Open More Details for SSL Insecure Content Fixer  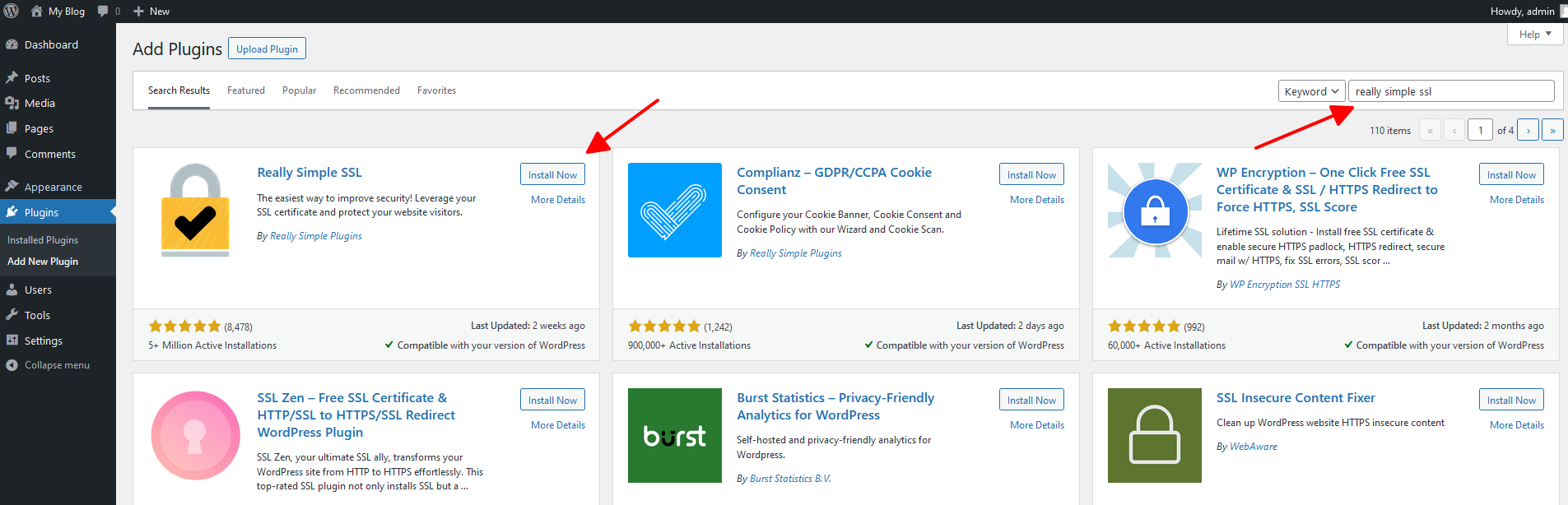click(x=1517, y=425)
